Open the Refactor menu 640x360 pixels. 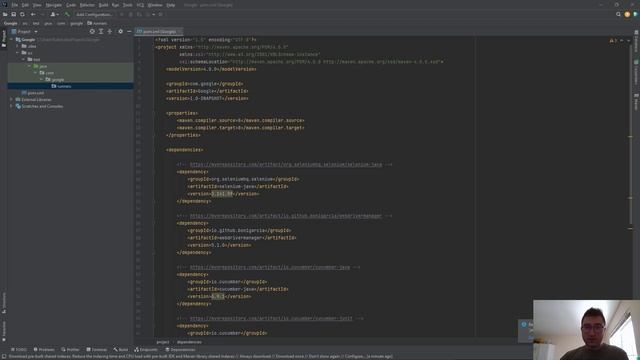tap(87, 5)
